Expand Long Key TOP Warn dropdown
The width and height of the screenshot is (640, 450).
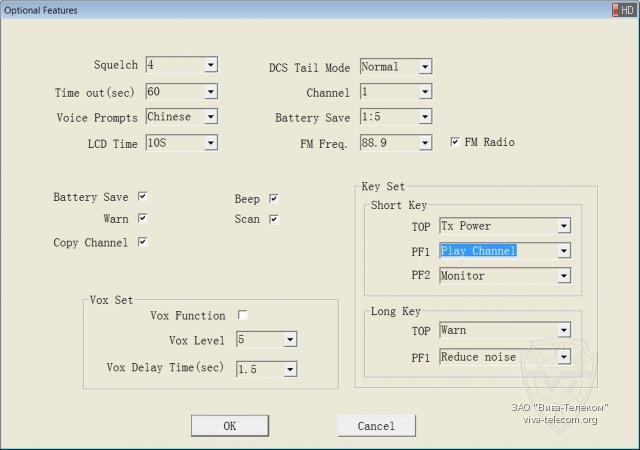(x=564, y=330)
